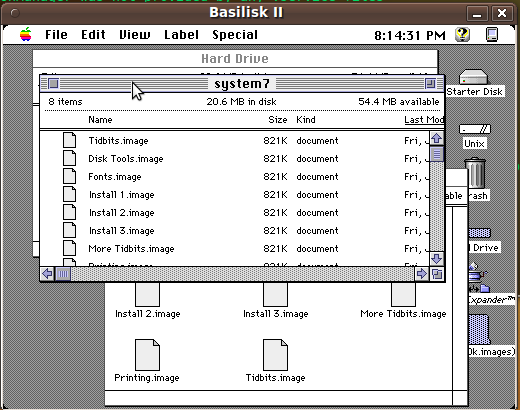The image size is (520, 410).
Task: Click the vertical scrollbar thumb
Action: point(437,154)
